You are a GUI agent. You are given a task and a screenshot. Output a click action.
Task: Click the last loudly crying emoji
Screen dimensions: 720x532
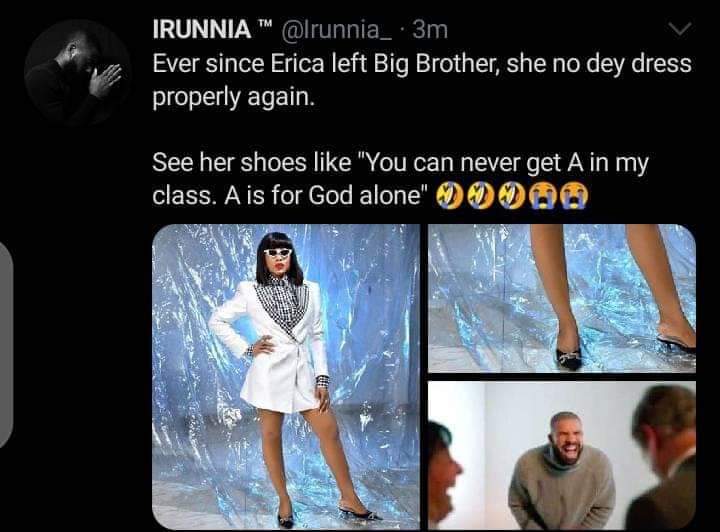[574, 196]
